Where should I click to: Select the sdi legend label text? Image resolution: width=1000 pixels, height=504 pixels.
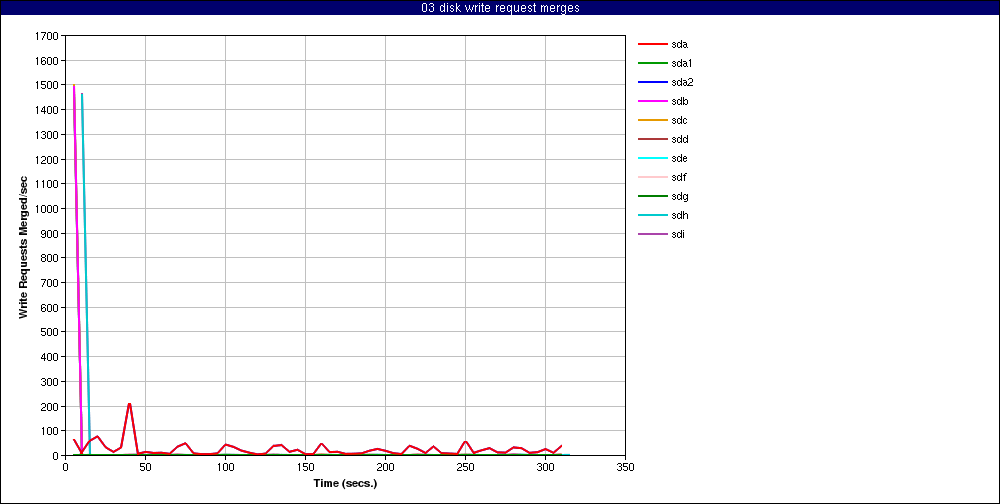[679, 234]
